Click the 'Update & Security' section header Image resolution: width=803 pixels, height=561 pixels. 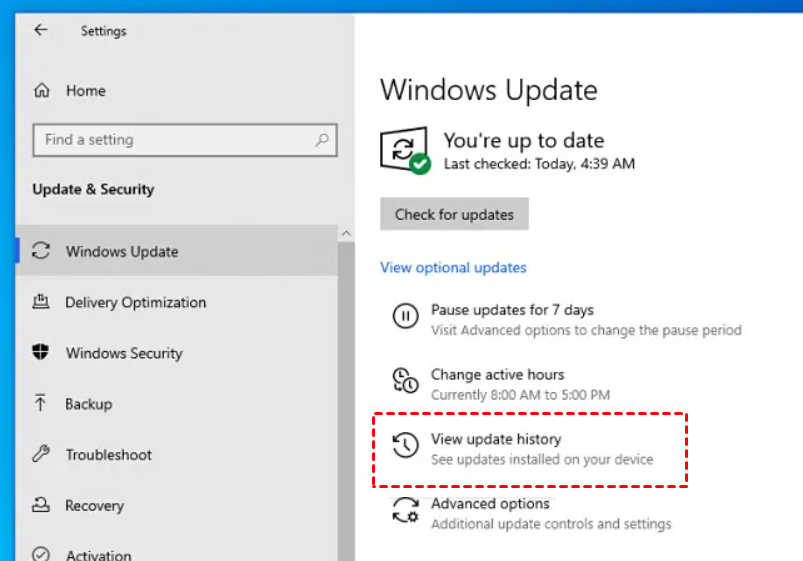tap(93, 190)
